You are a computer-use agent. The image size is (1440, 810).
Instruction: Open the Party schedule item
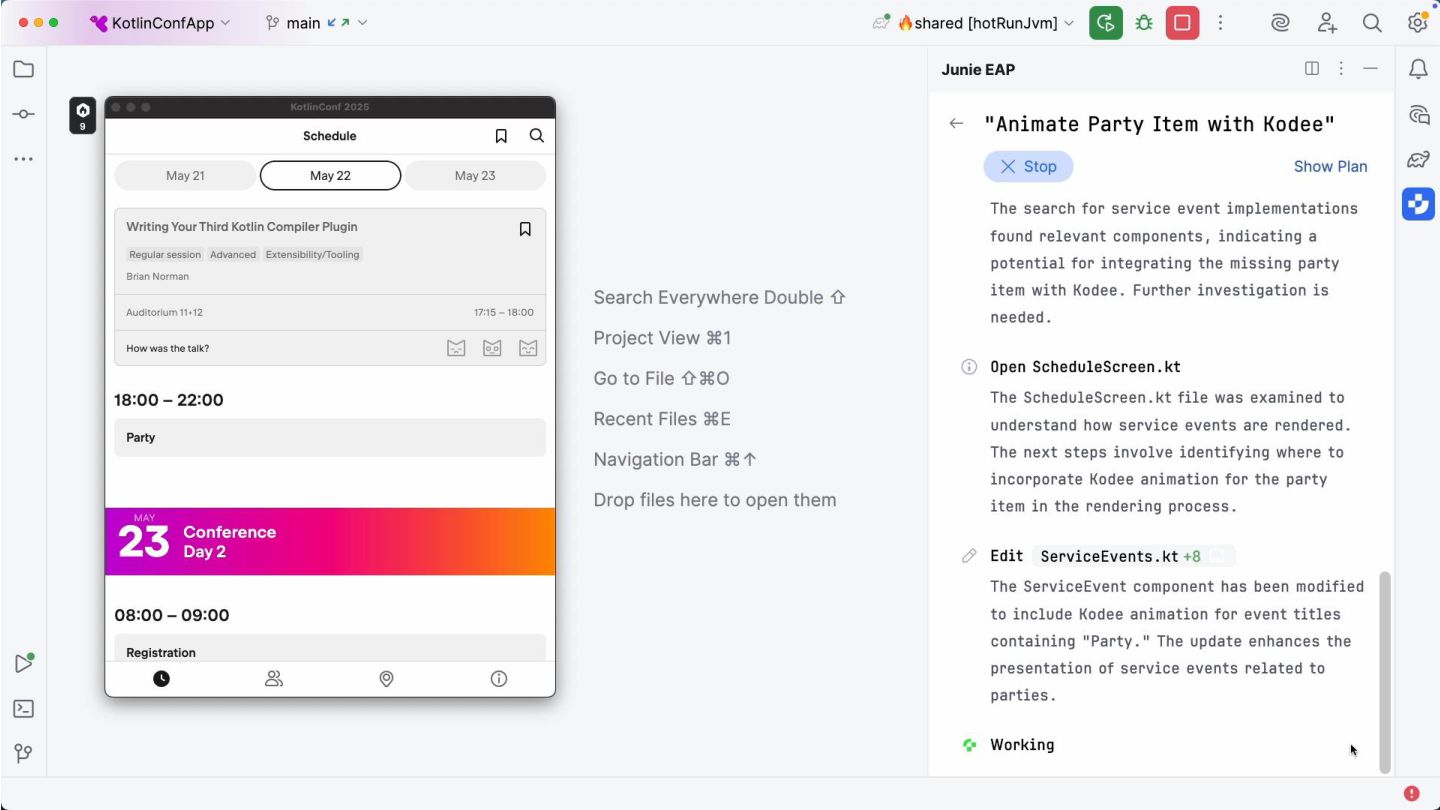point(330,438)
